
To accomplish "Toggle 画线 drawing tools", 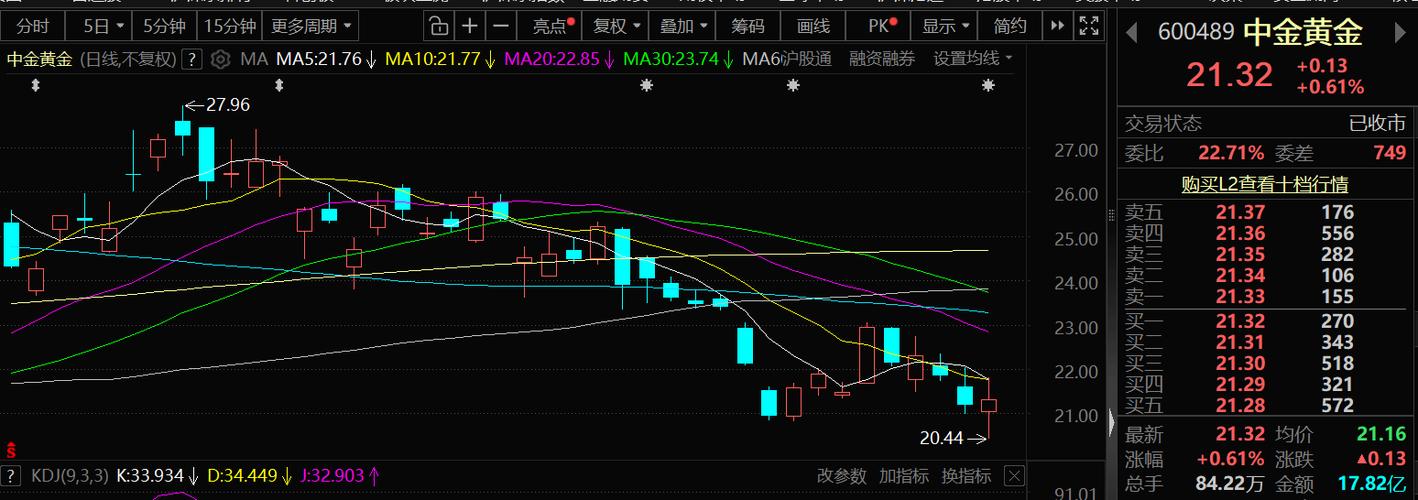I will tap(811, 26).
